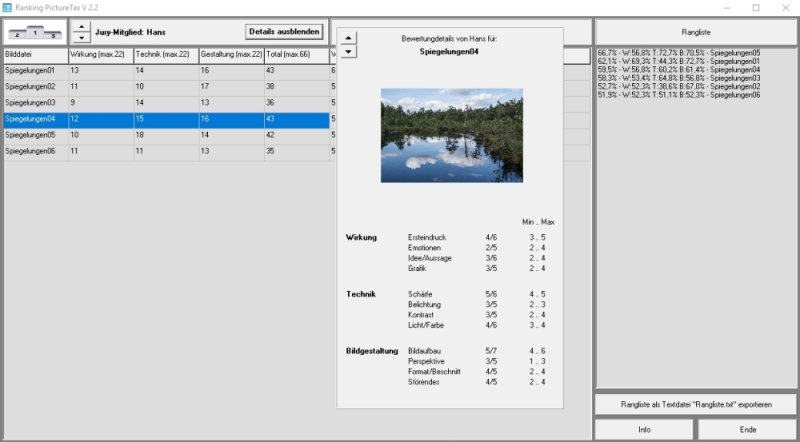Hide details with Details ausblenden button
800x442 pixels.
[x=285, y=31]
